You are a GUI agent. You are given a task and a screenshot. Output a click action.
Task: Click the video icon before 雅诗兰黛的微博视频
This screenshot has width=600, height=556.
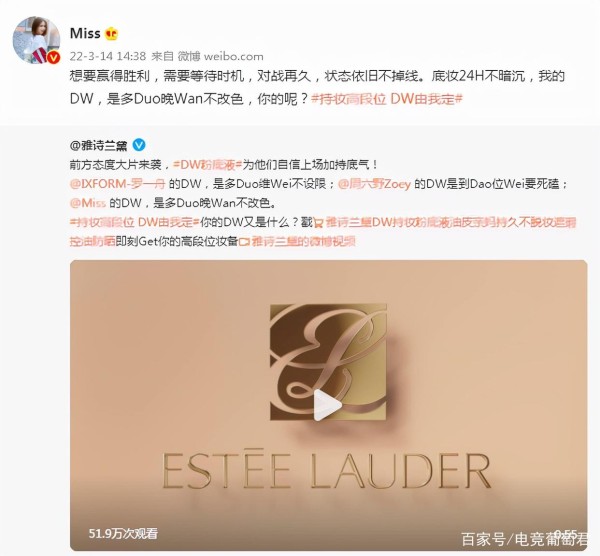(x=244, y=241)
